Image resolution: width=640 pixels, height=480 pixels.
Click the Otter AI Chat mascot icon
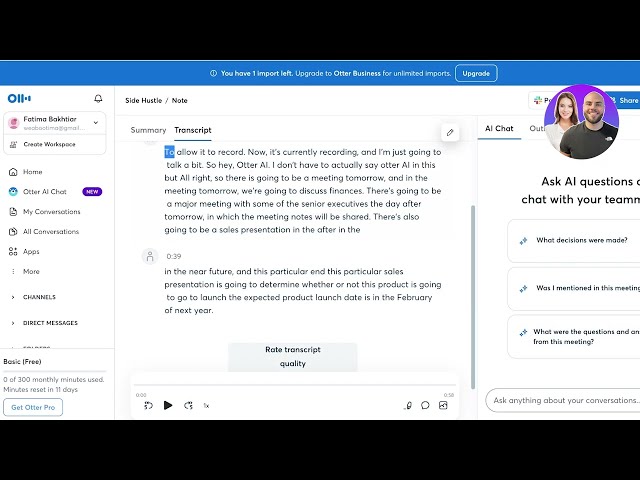click(13, 191)
